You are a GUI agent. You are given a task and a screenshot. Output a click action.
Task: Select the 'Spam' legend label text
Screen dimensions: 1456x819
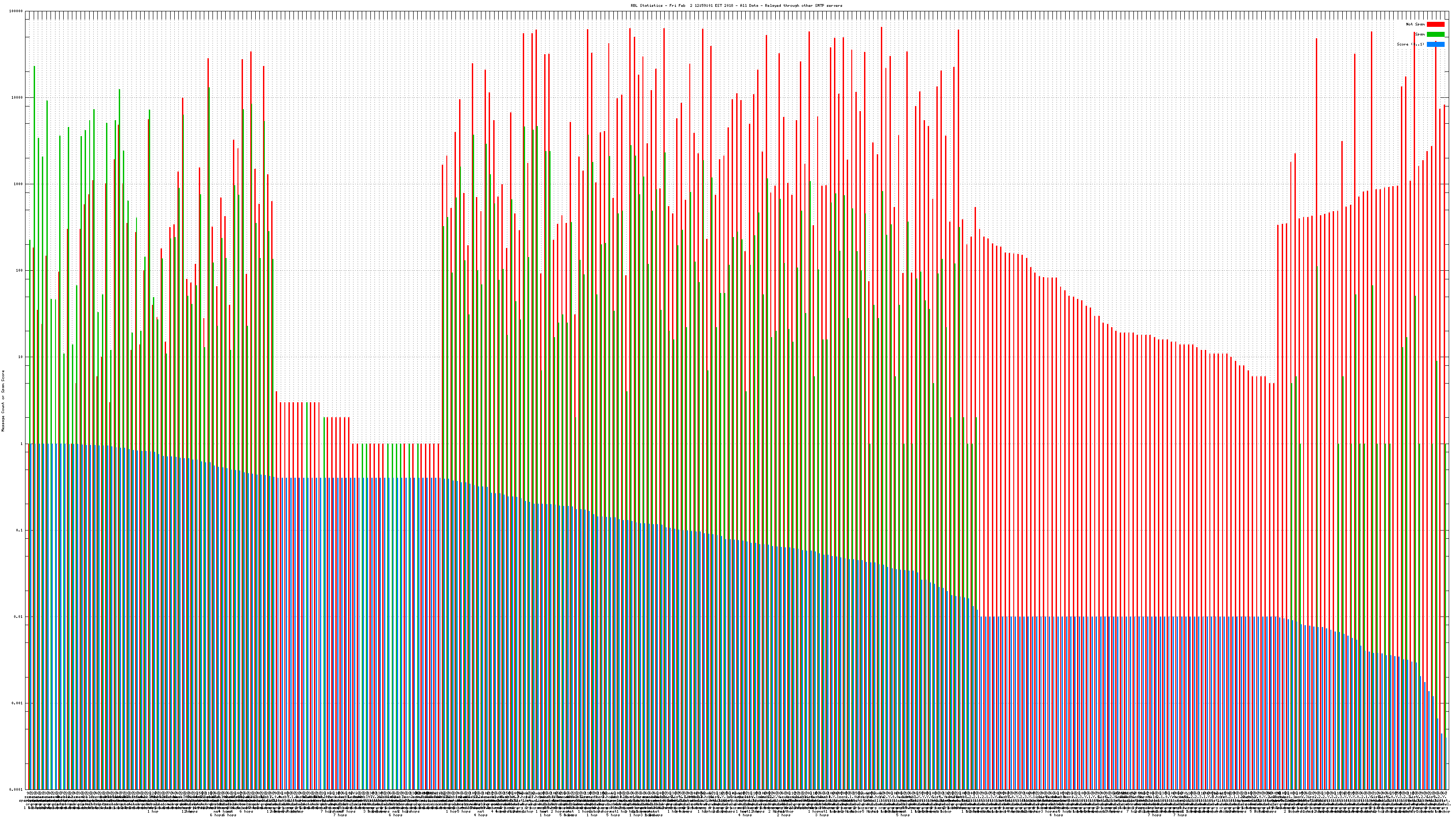click(1420, 35)
